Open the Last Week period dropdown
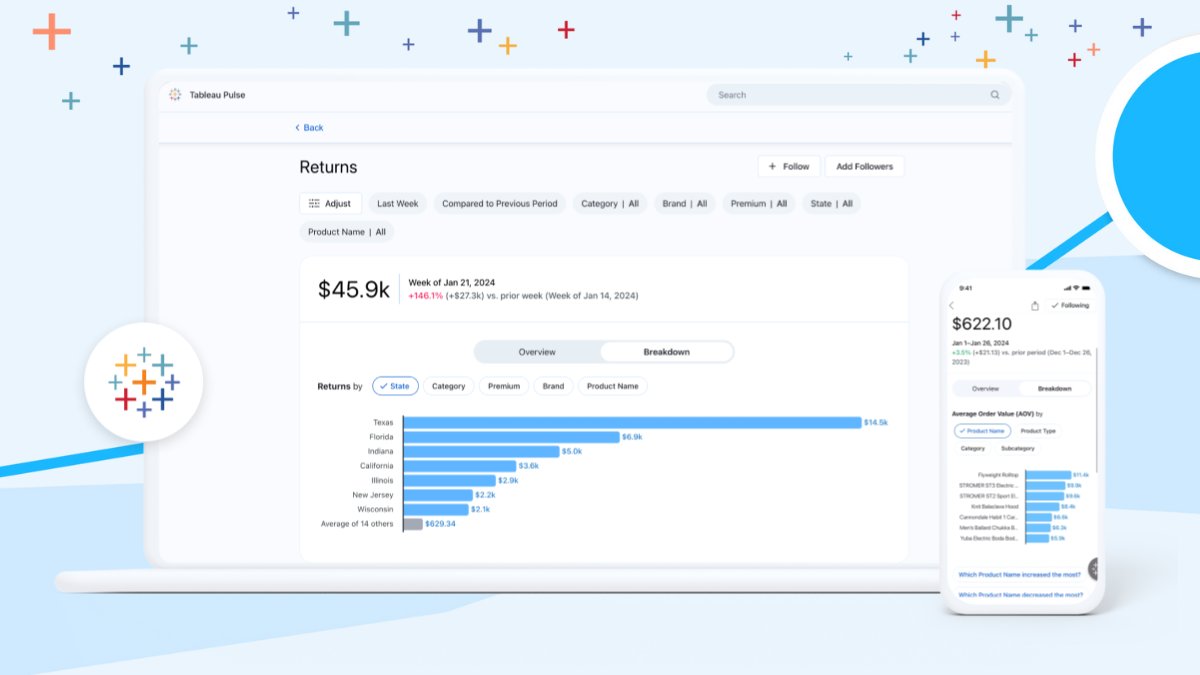This screenshot has height=675, width=1200. tap(398, 203)
